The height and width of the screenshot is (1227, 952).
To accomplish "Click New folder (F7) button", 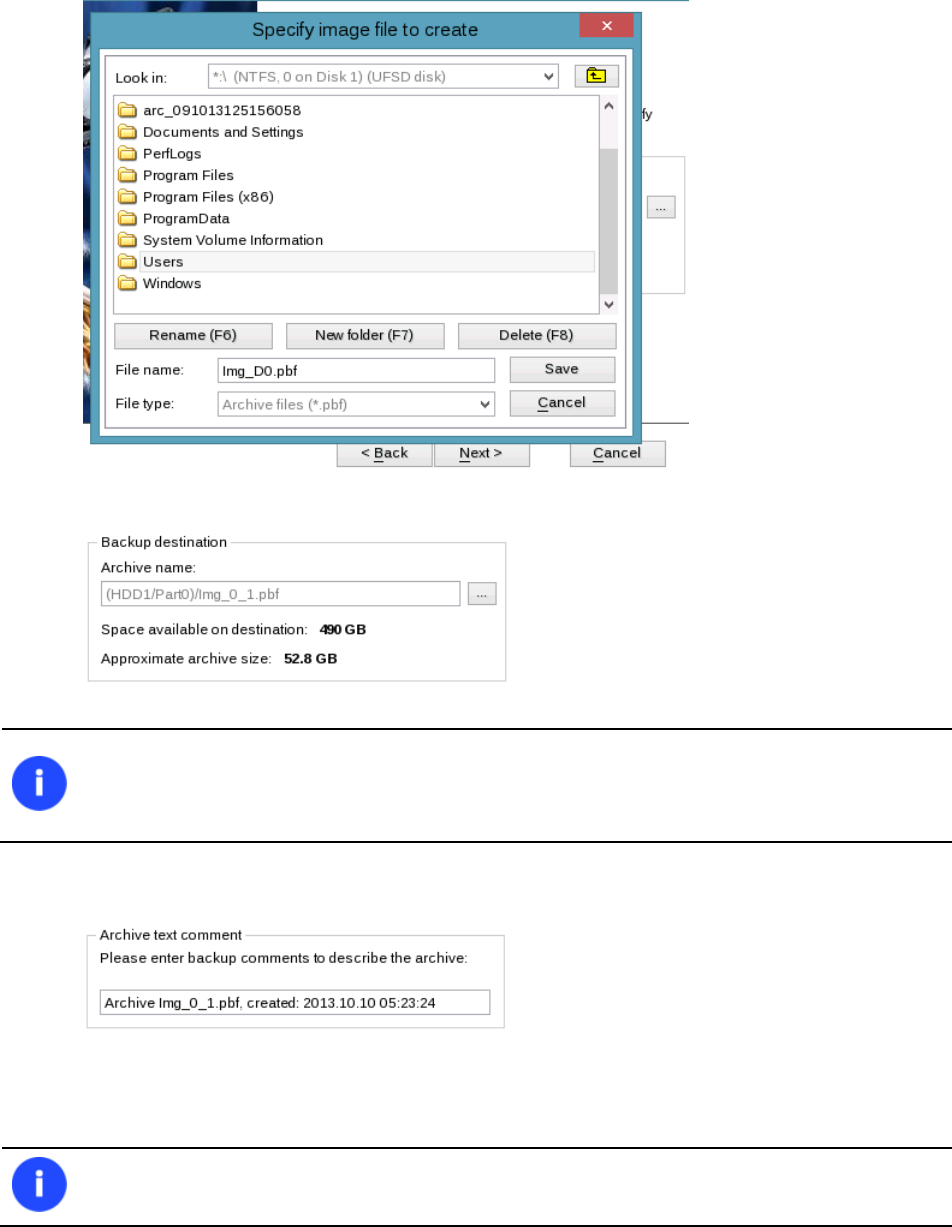I will click(365, 335).
